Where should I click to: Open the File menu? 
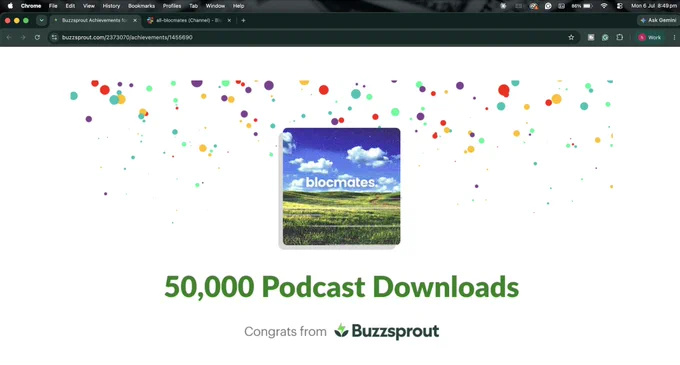click(53, 6)
